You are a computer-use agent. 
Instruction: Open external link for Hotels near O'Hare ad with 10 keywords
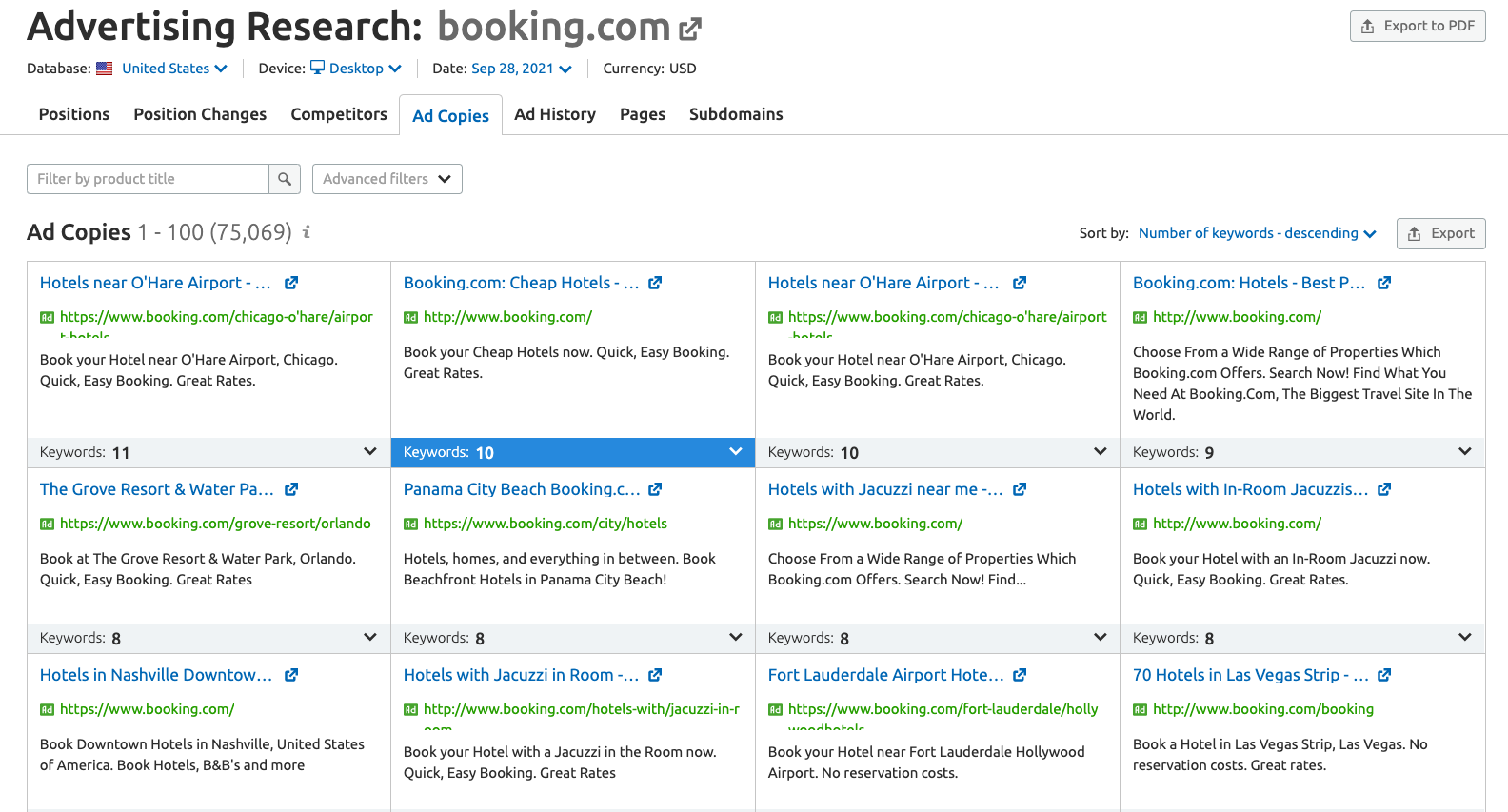[1020, 283]
